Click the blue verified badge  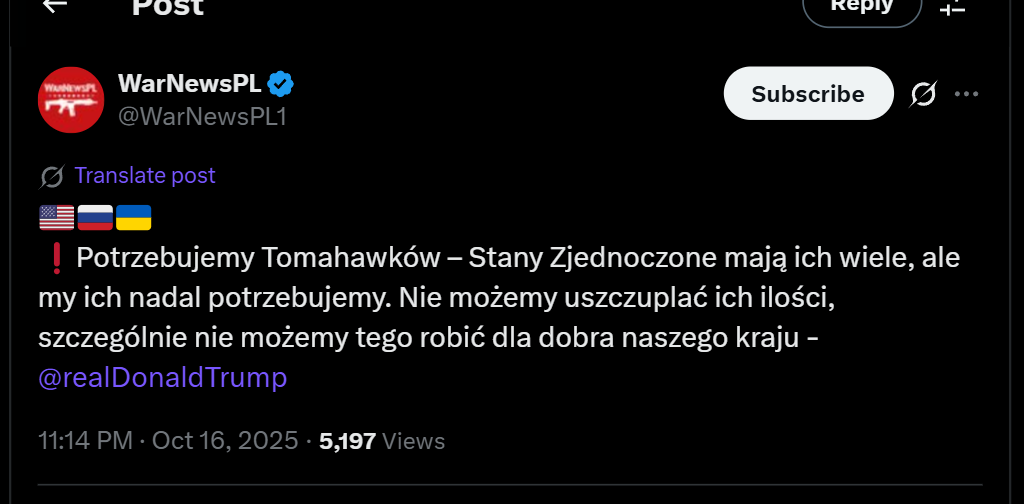(279, 84)
